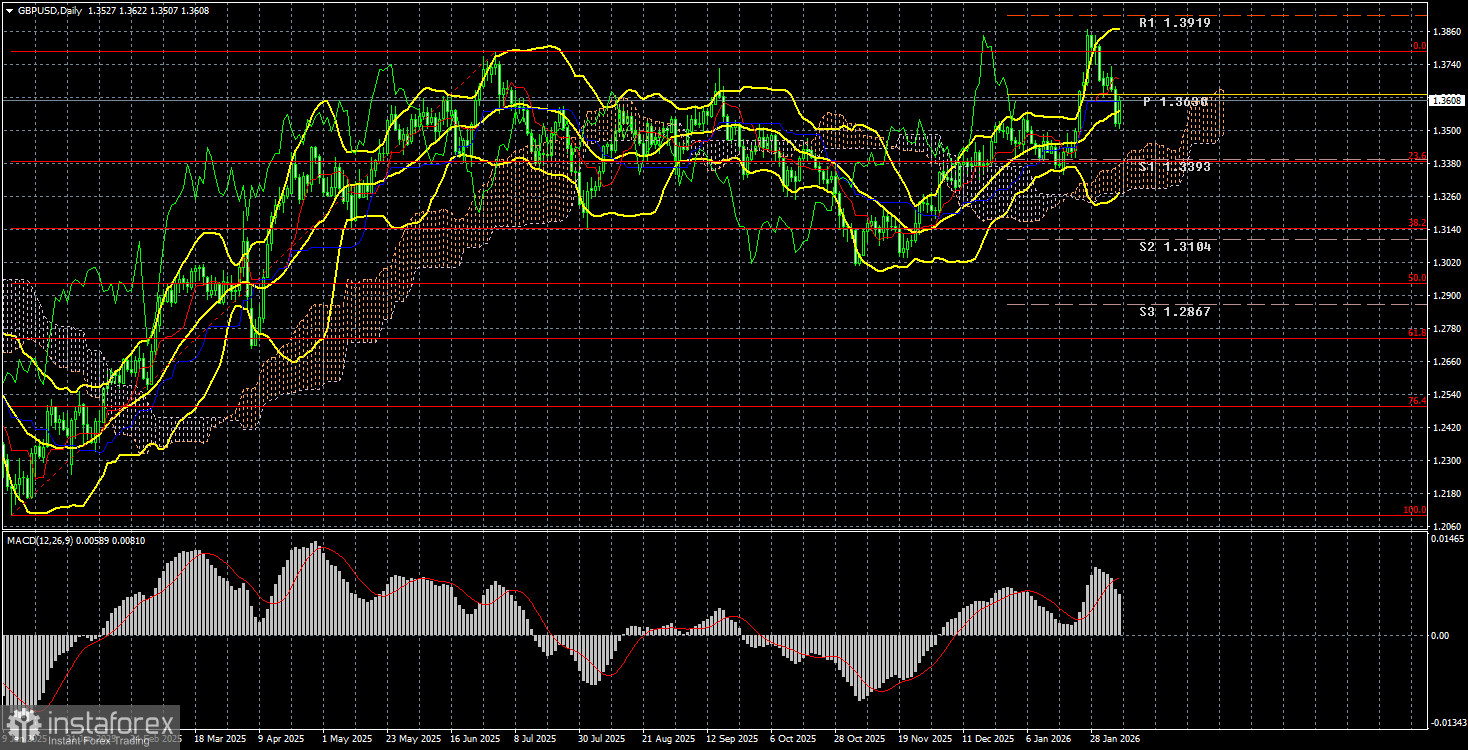Click the 100.0 Fibonacci level label

(x=1415, y=510)
